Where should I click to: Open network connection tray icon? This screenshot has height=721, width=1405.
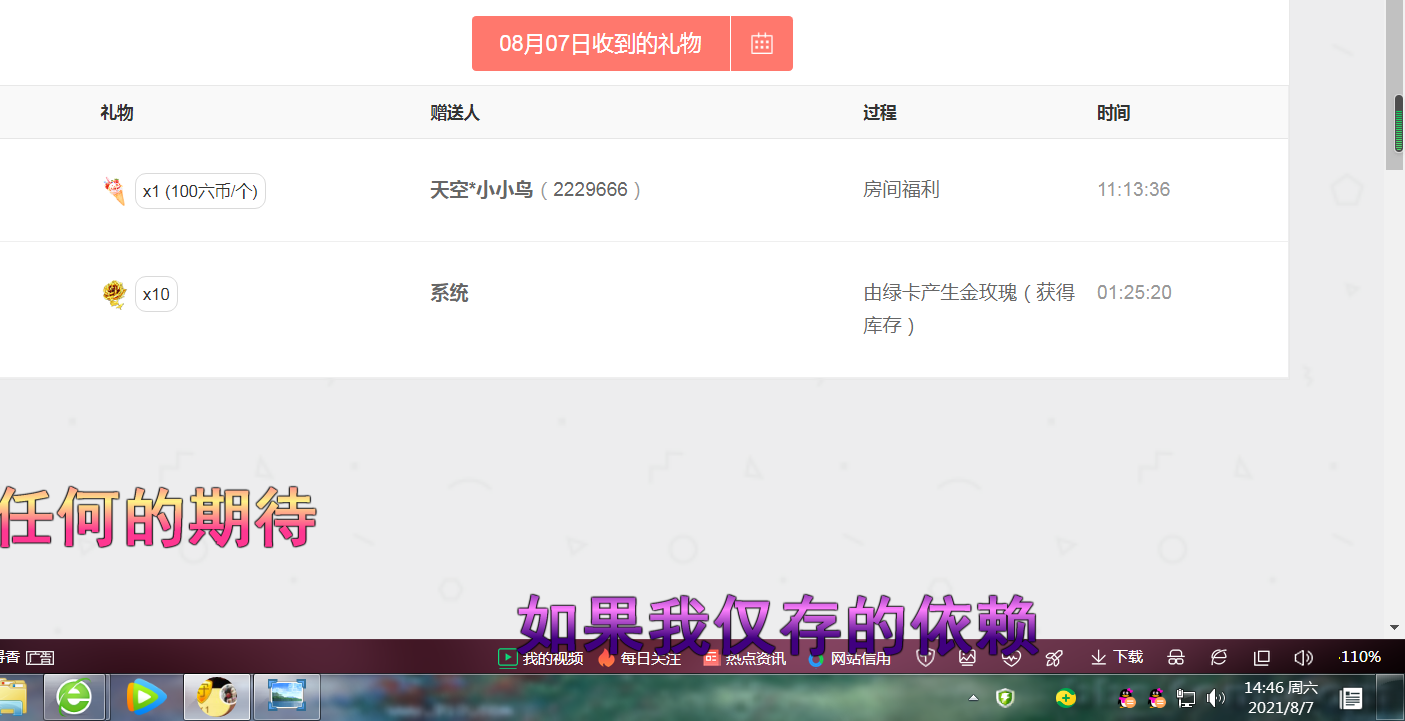pos(1186,698)
